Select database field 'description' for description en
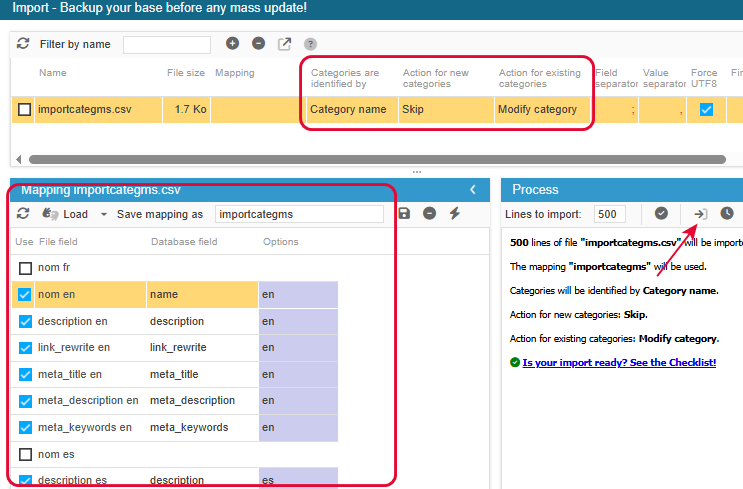Image resolution: width=743 pixels, height=489 pixels. (202, 321)
